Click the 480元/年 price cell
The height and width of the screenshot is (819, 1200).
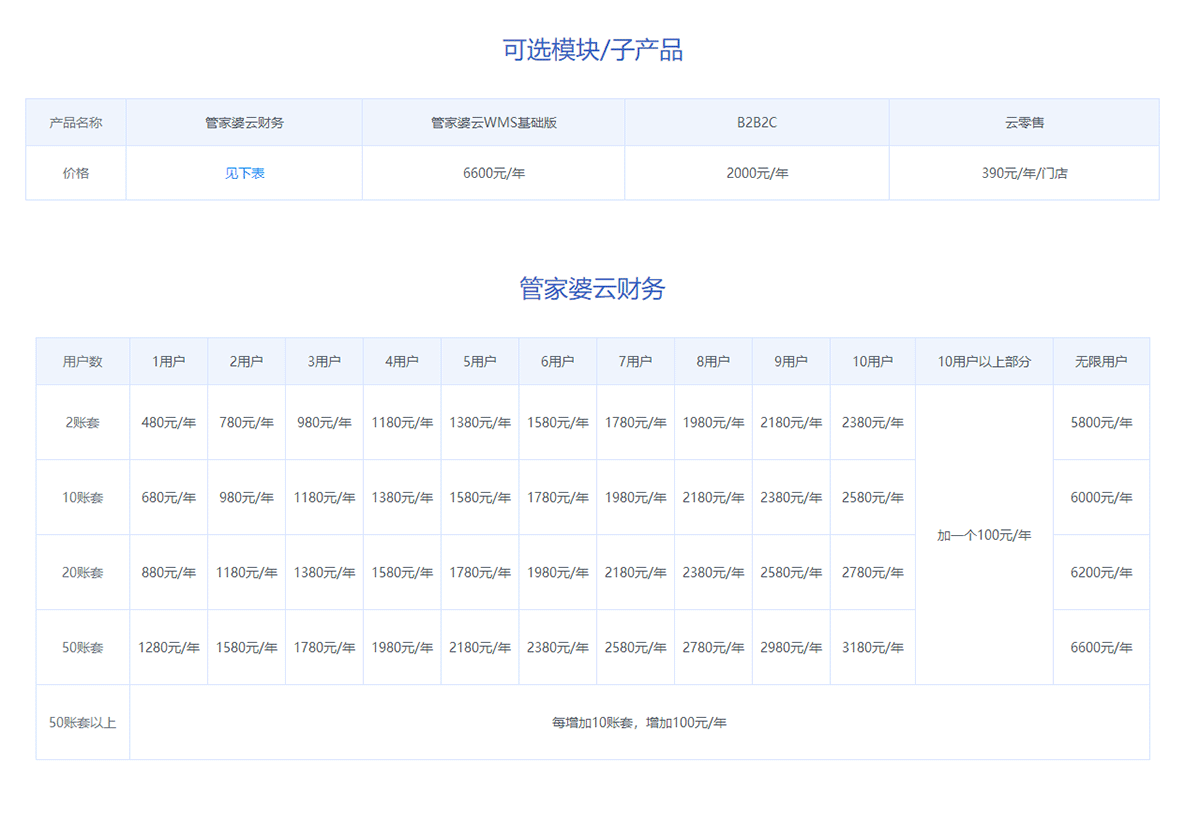[x=169, y=423]
